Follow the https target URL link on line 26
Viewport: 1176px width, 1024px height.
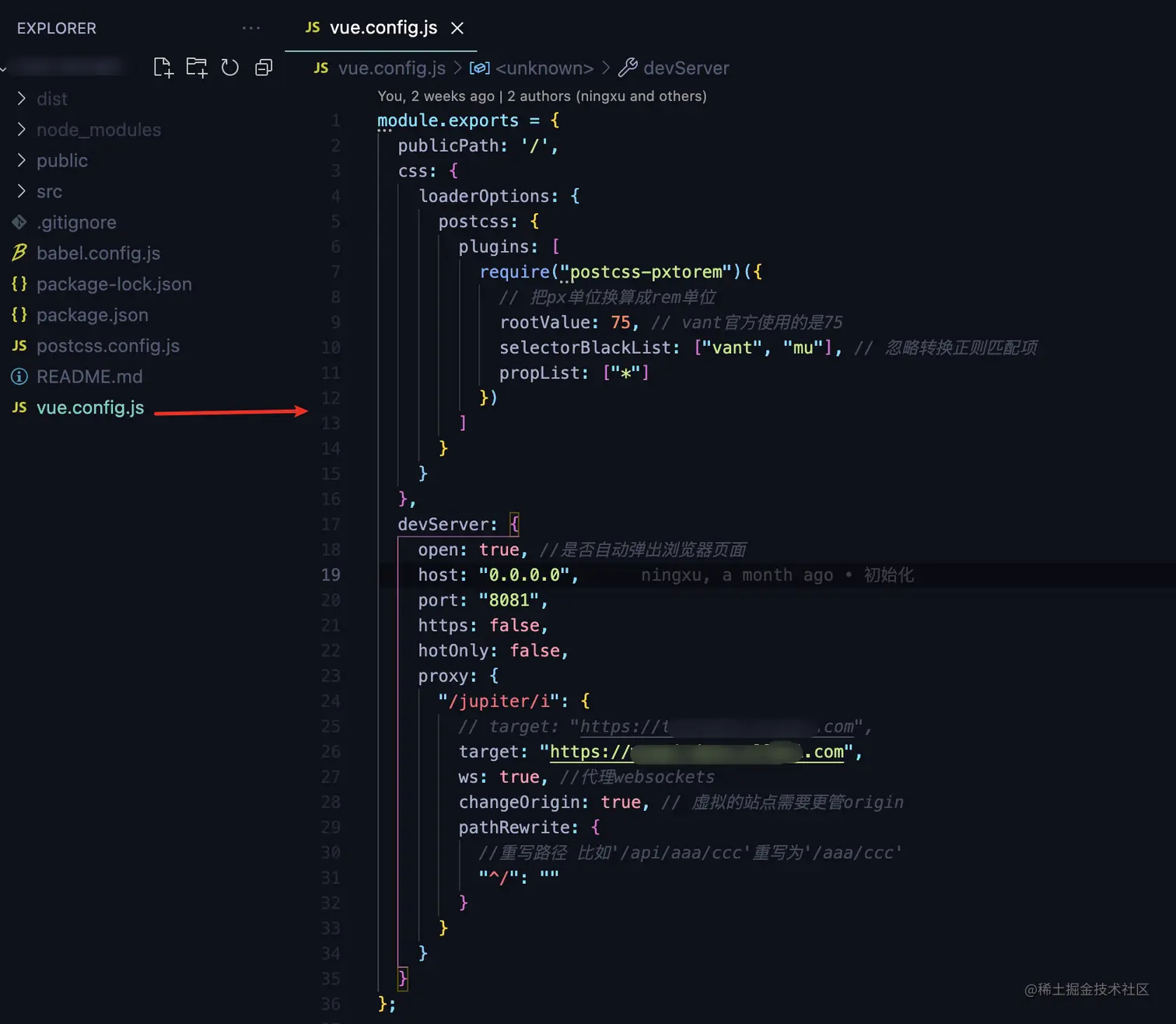(x=696, y=752)
